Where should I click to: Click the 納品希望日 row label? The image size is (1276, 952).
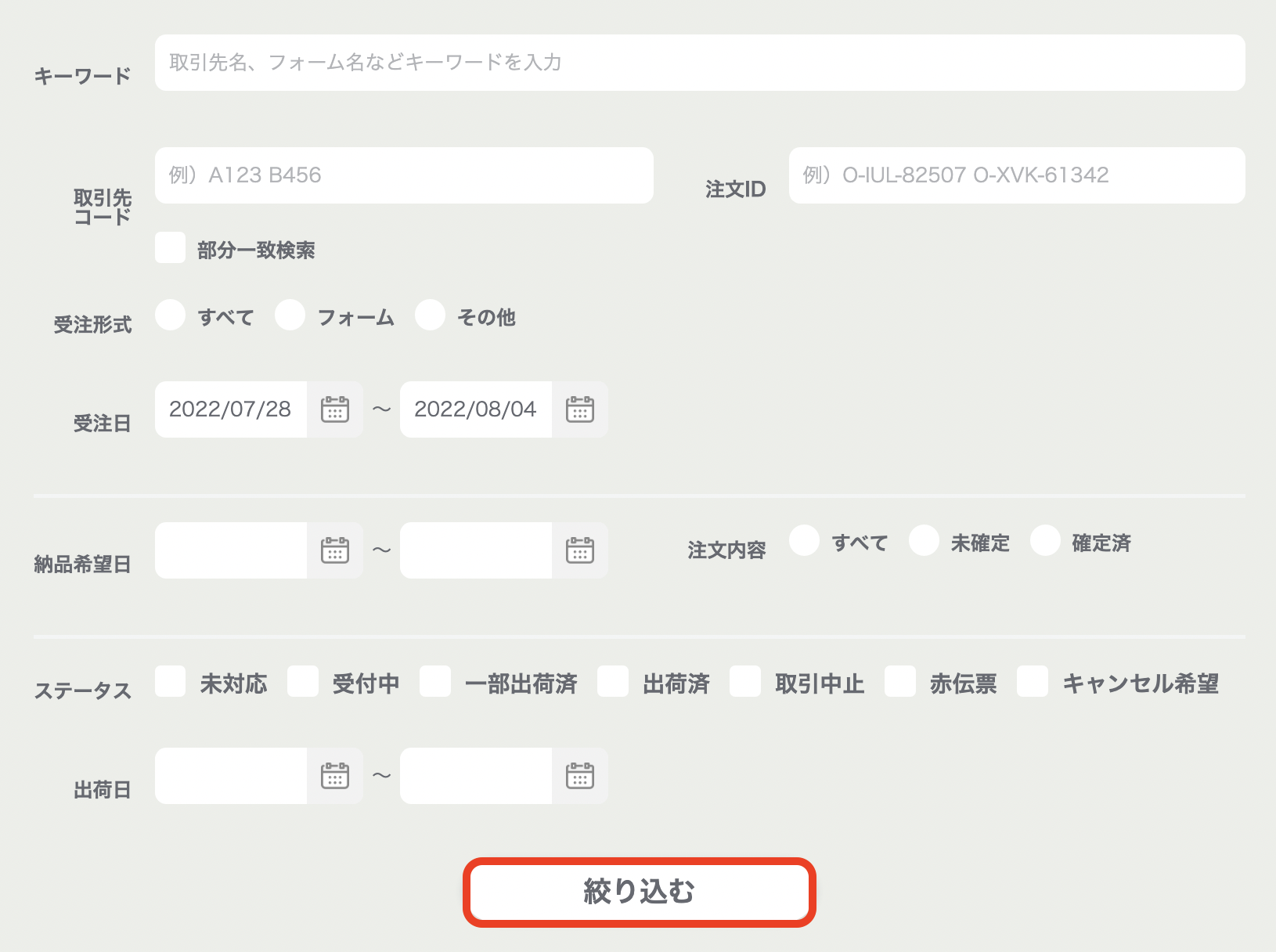82,564
